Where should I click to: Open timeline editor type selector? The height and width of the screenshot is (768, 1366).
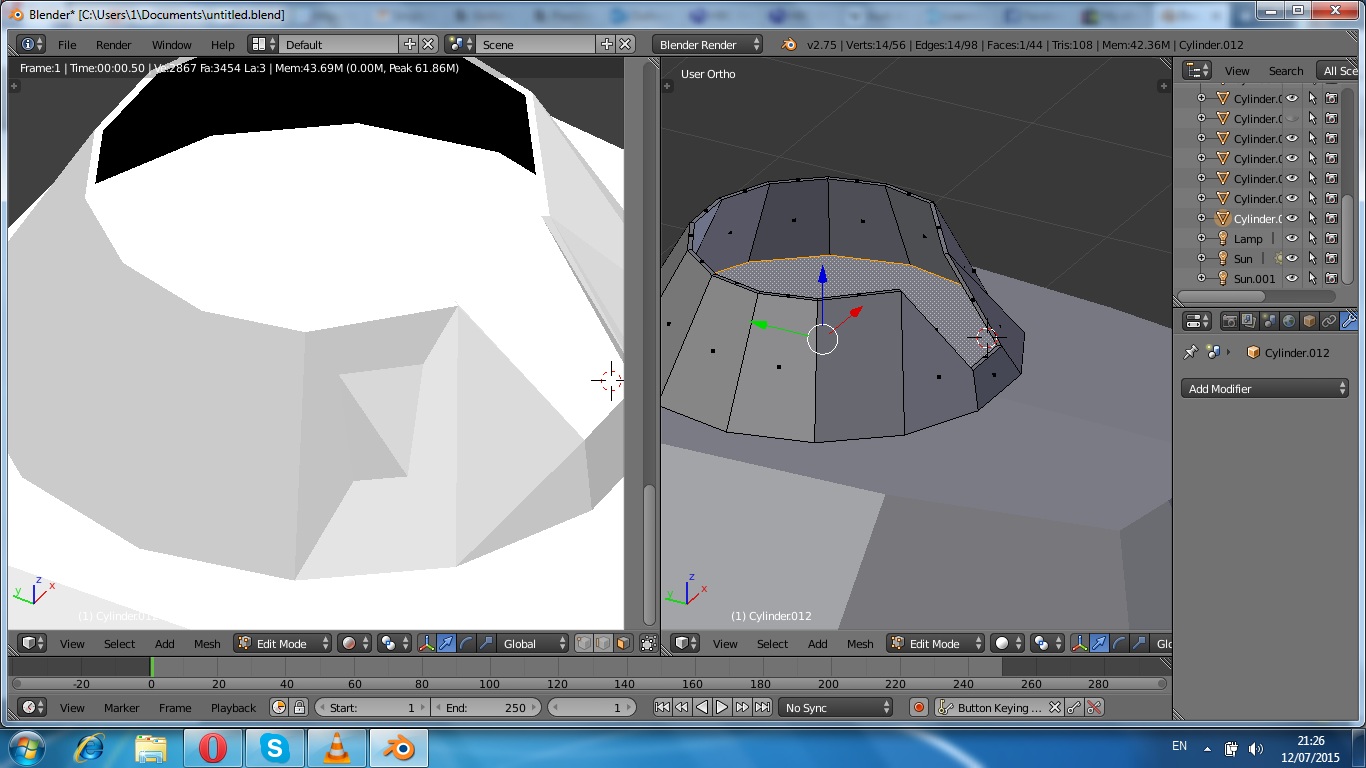pyautogui.click(x=33, y=707)
